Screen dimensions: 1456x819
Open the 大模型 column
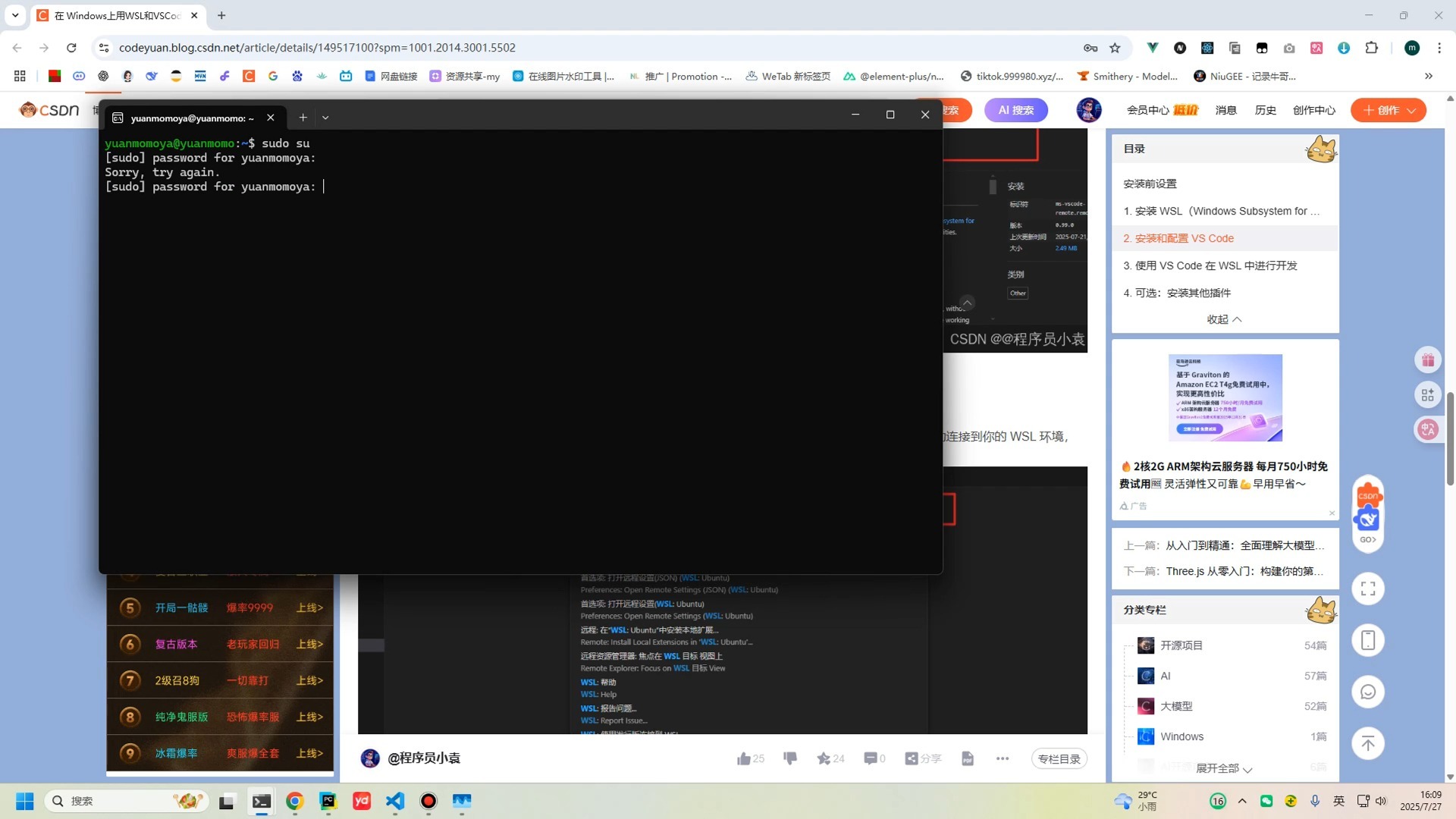tap(1176, 706)
